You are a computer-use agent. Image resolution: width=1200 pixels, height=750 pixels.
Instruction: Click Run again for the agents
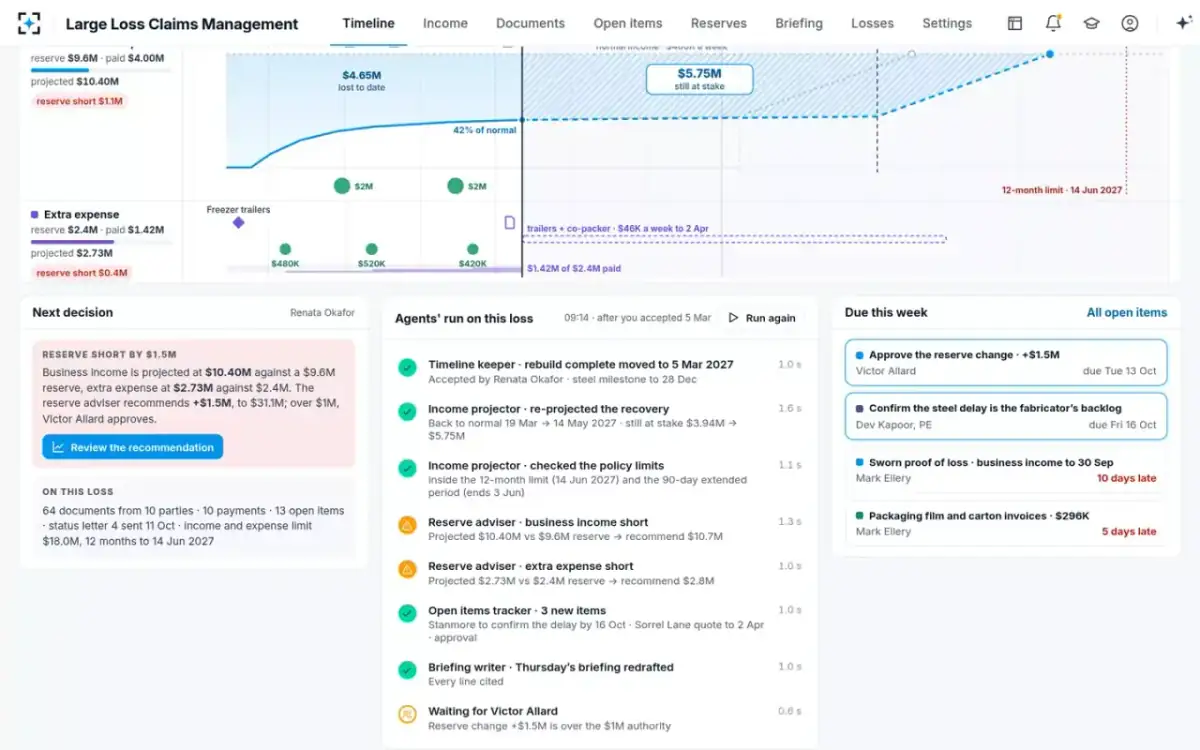point(763,318)
